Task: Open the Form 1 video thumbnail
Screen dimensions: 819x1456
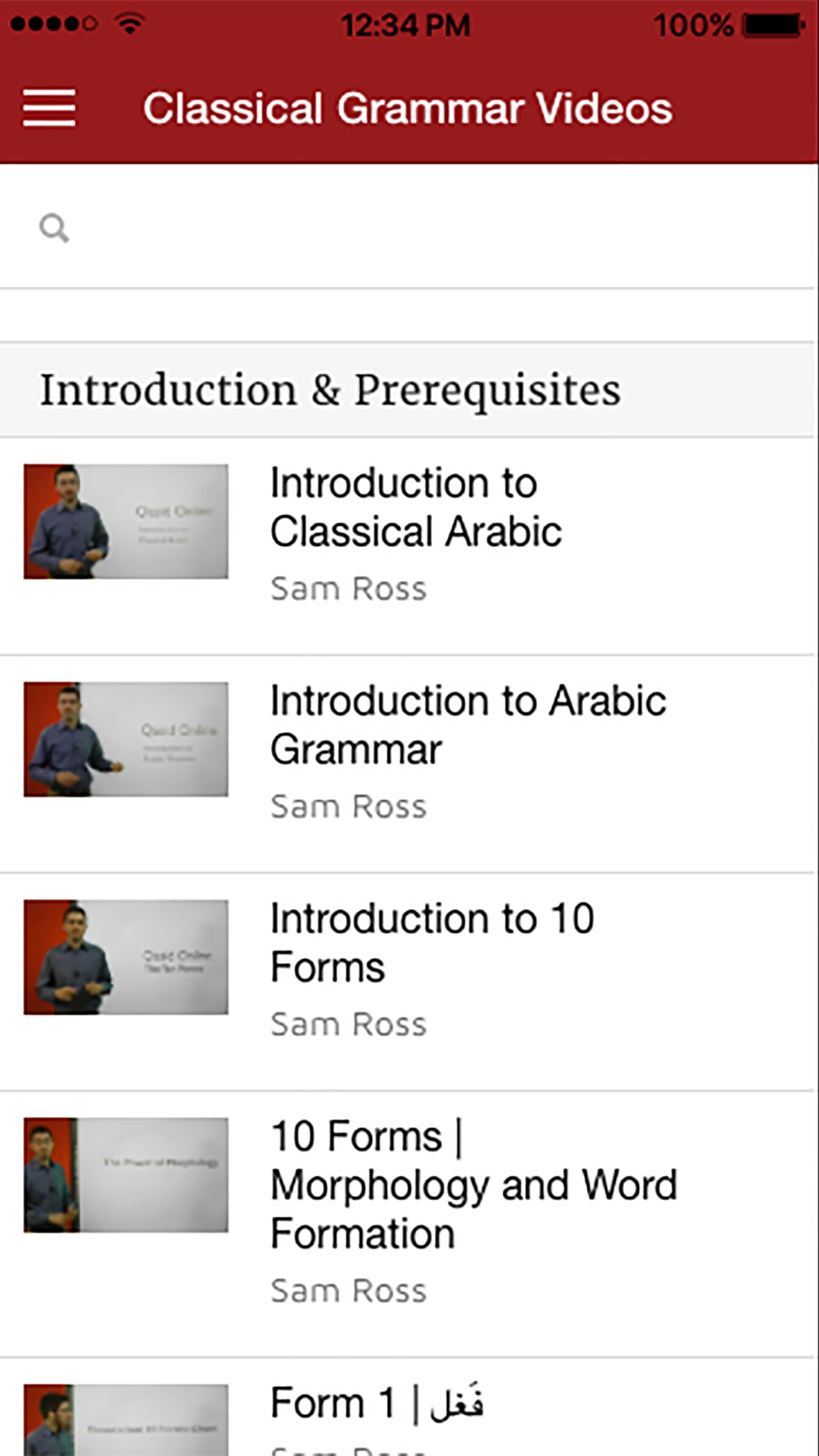Action: click(126, 1419)
